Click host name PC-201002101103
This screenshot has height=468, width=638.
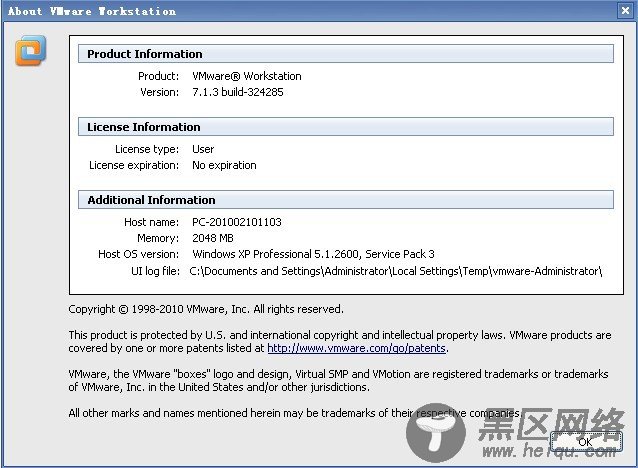(237, 222)
